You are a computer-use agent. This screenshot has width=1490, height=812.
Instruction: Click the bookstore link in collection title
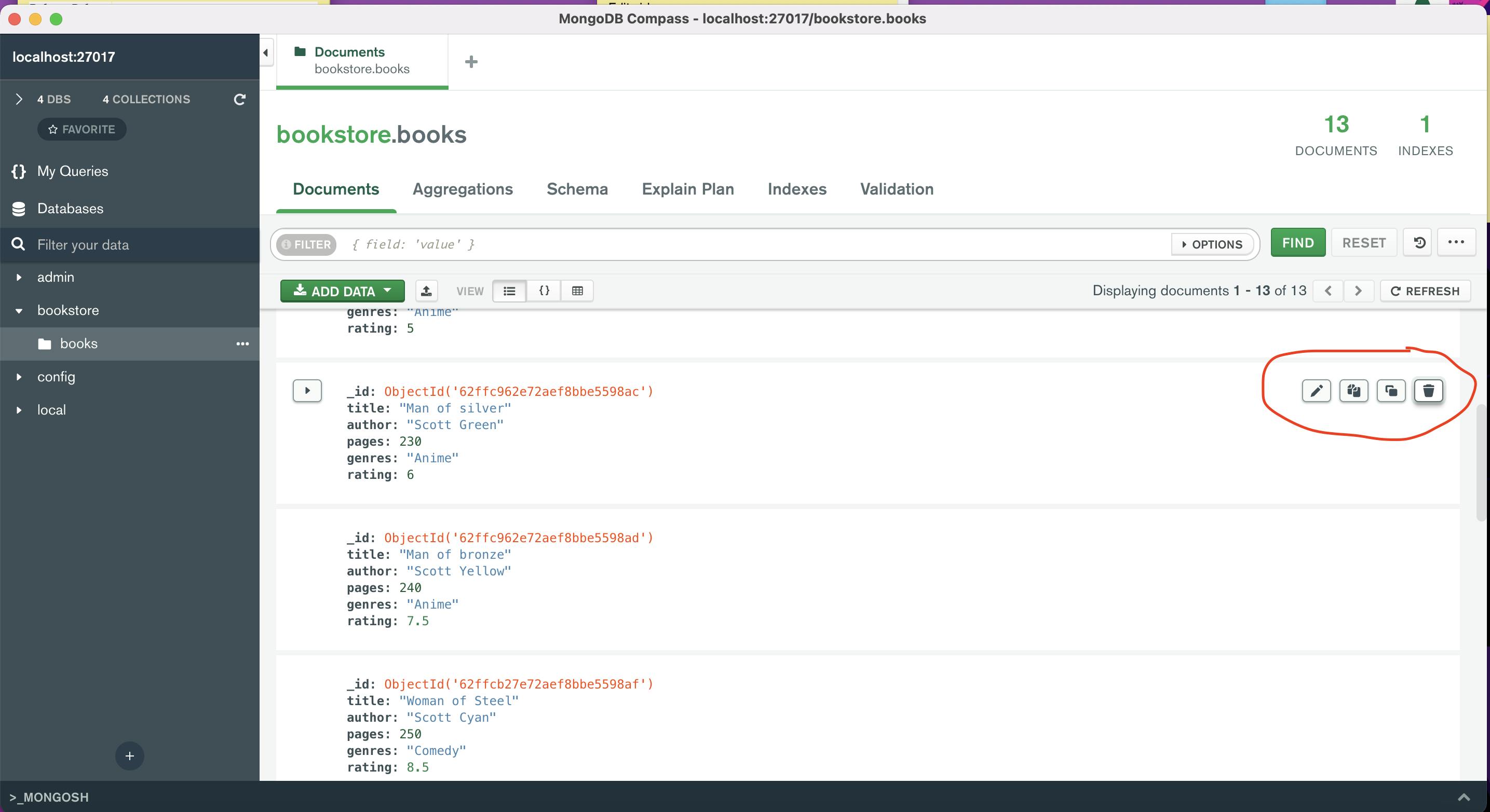point(334,135)
